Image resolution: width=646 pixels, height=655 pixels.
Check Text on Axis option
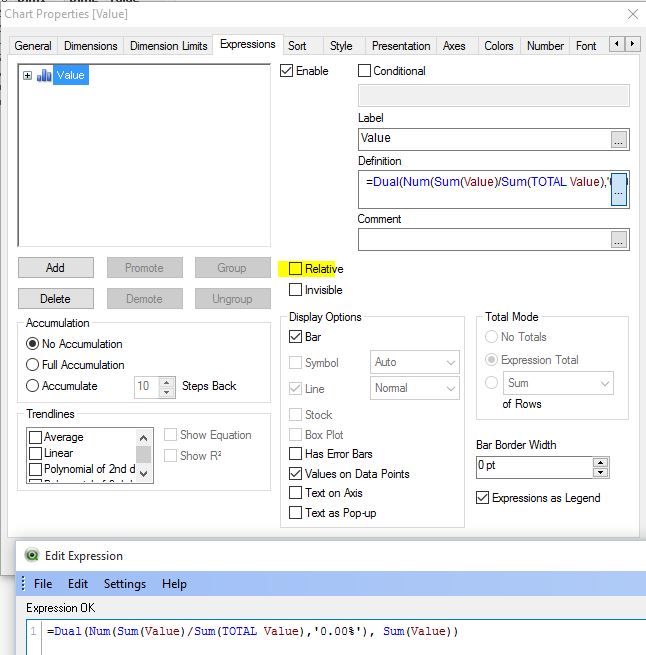295,493
